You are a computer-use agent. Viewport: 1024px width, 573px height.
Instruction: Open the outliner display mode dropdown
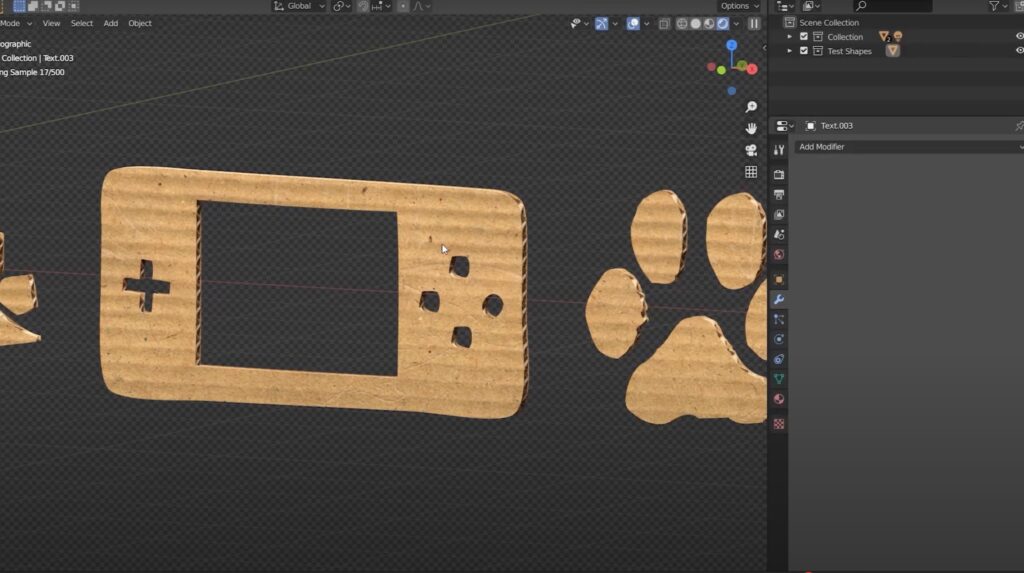(x=812, y=6)
